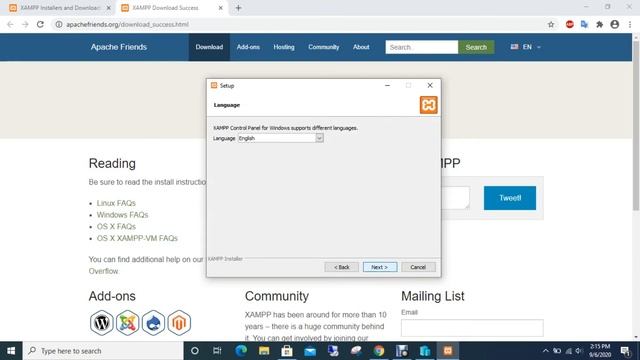This screenshot has height=360, width=640.
Task: Open Microsoft Store from taskbar
Action: pyautogui.click(x=287, y=351)
